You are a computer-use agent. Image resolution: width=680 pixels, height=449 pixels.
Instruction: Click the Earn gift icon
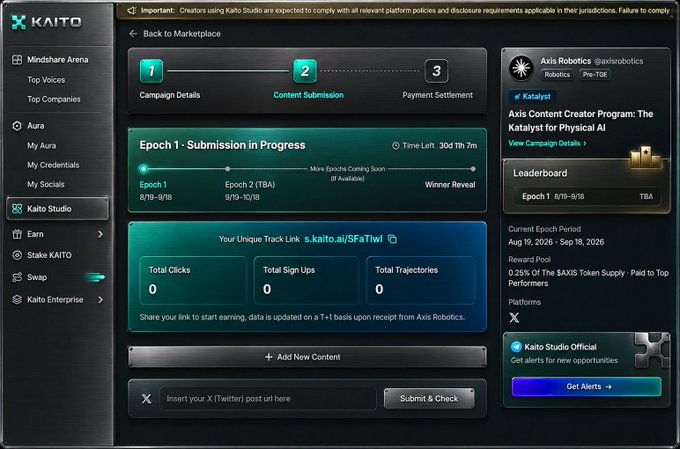pyautogui.click(x=17, y=234)
